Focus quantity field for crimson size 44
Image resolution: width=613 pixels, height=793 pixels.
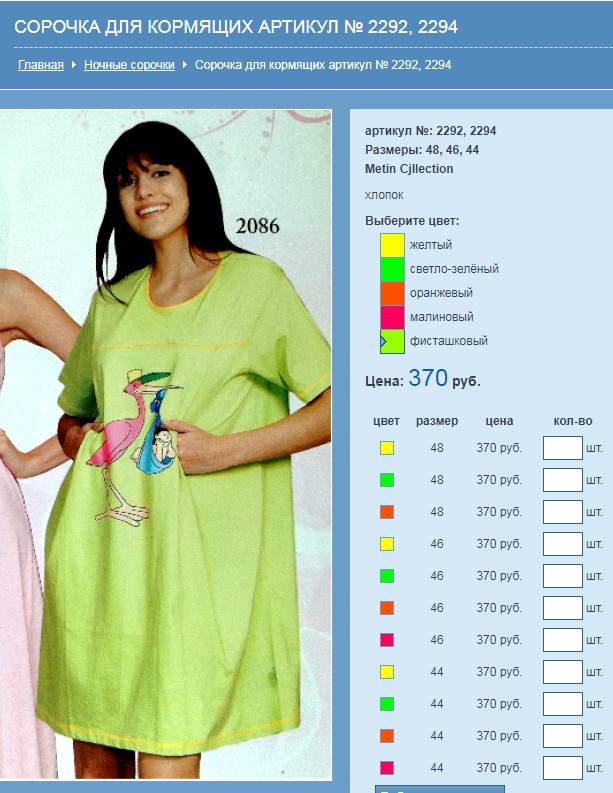click(x=563, y=768)
